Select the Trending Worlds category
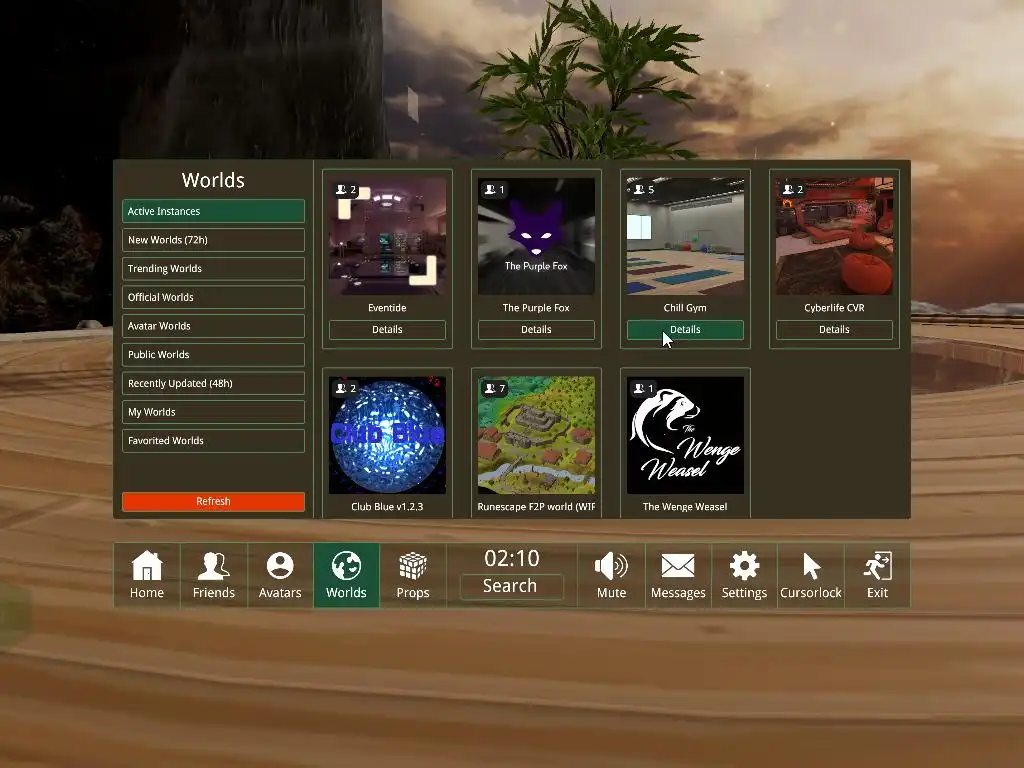The image size is (1024, 768). 213,268
